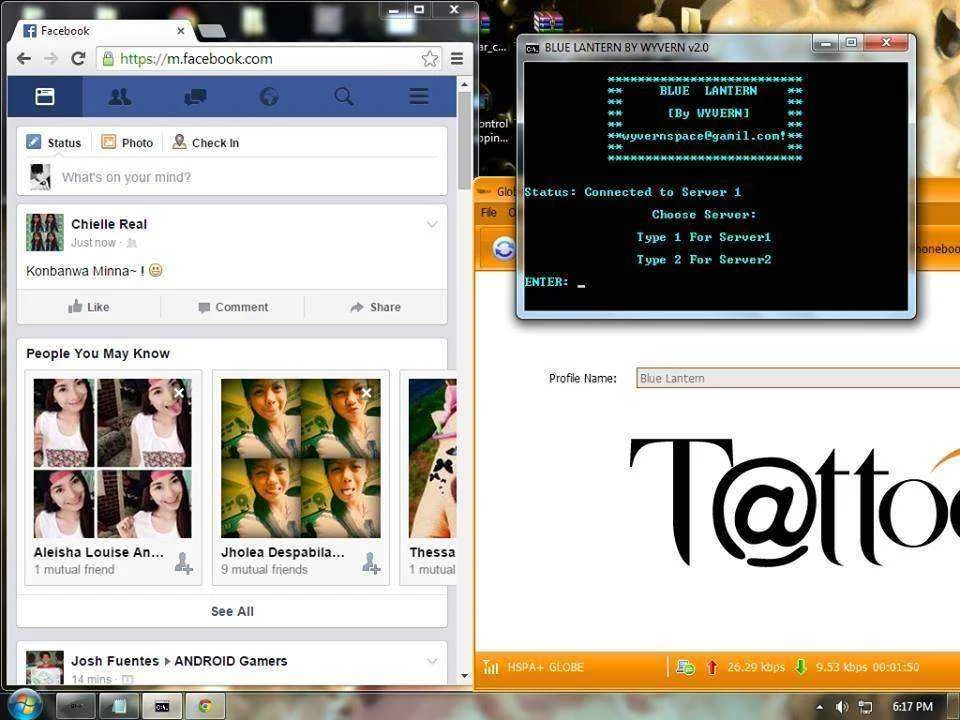The height and width of the screenshot is (720, 960).
Task: Click the Chrome address bar
Action: (269, 59)
